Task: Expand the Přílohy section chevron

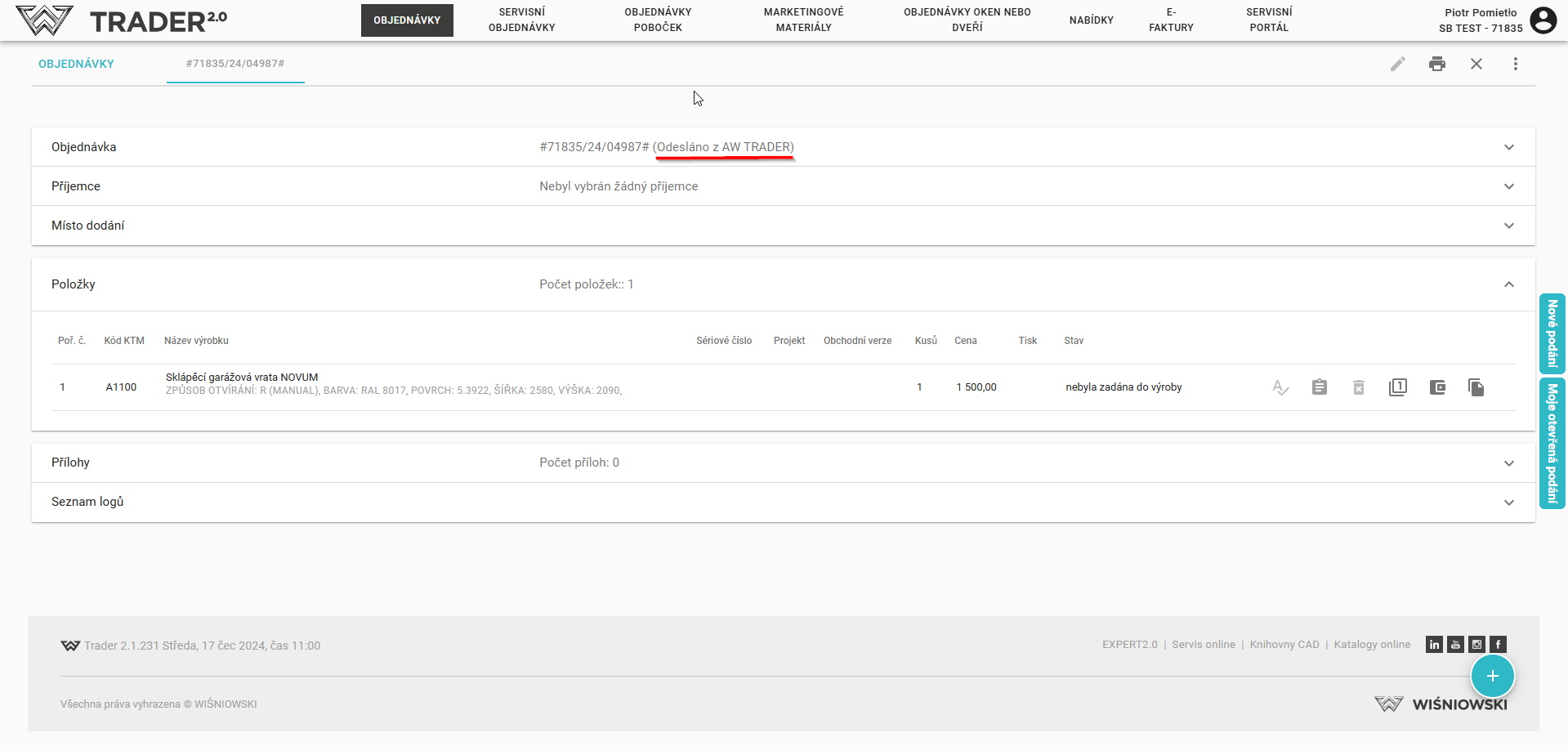Action: 1508,463
